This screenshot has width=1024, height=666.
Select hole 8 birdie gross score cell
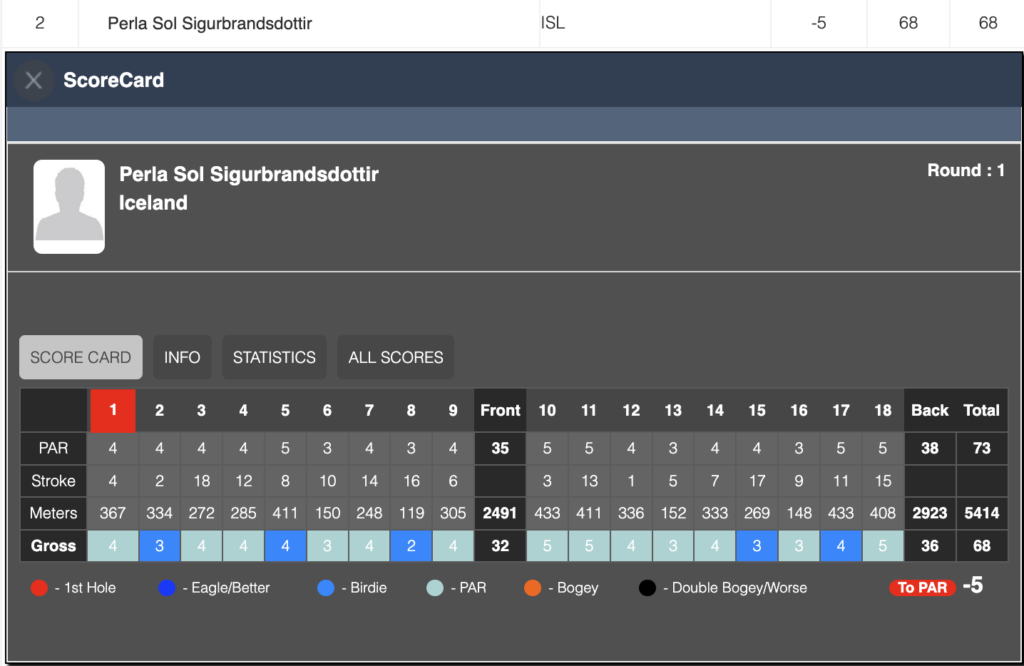[x=412, y=546]
